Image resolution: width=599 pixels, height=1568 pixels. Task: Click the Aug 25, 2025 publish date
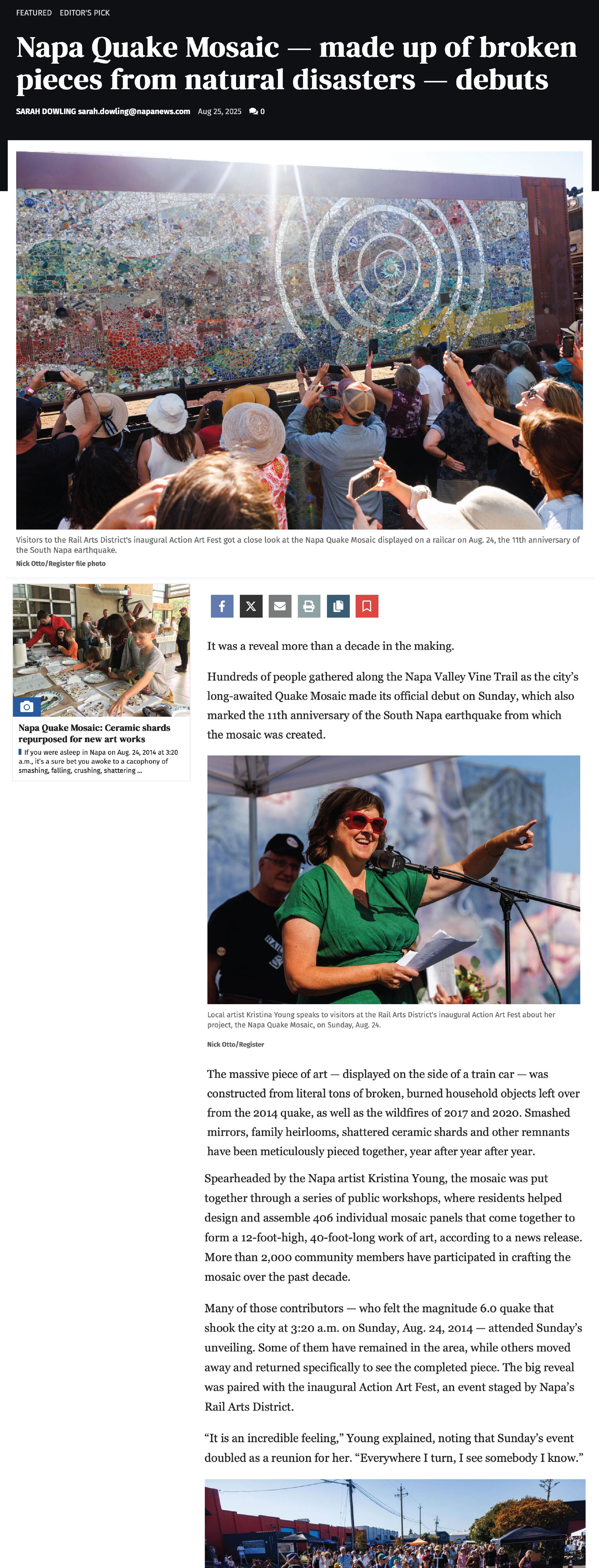pos(220,111)
